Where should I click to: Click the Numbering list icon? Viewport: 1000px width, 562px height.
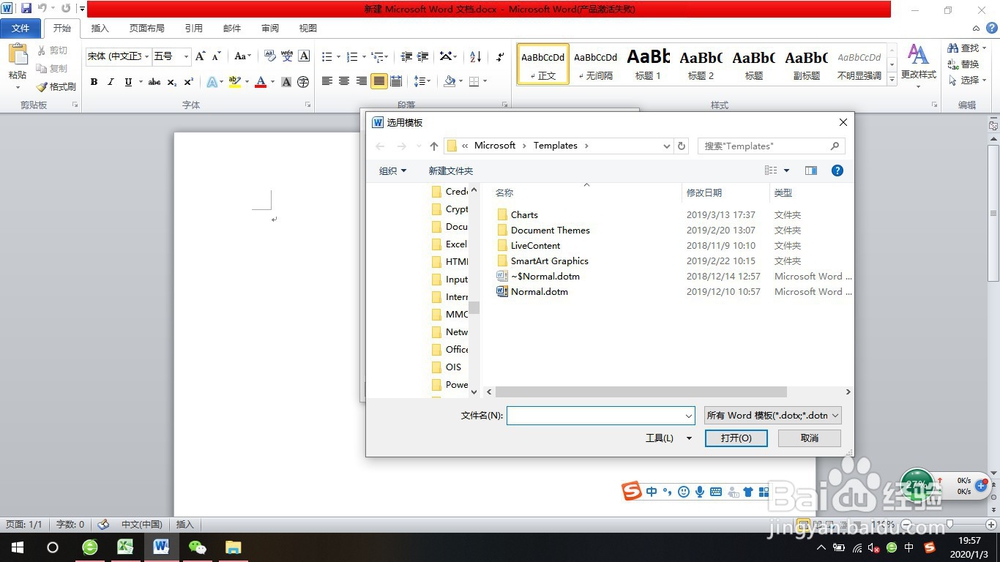[x=352, y=57]
